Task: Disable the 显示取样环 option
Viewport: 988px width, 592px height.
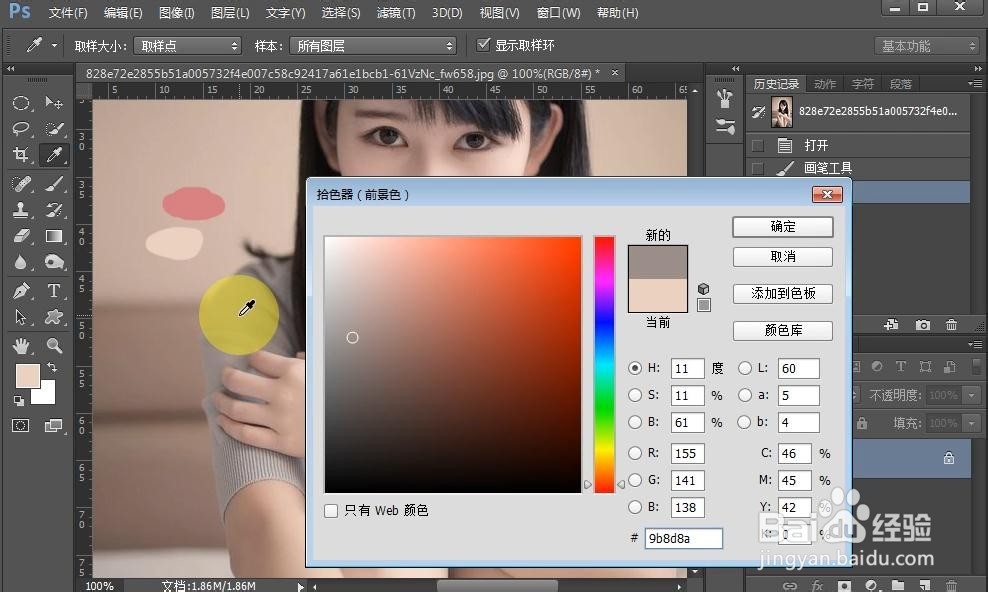Action: coord(483,44)
